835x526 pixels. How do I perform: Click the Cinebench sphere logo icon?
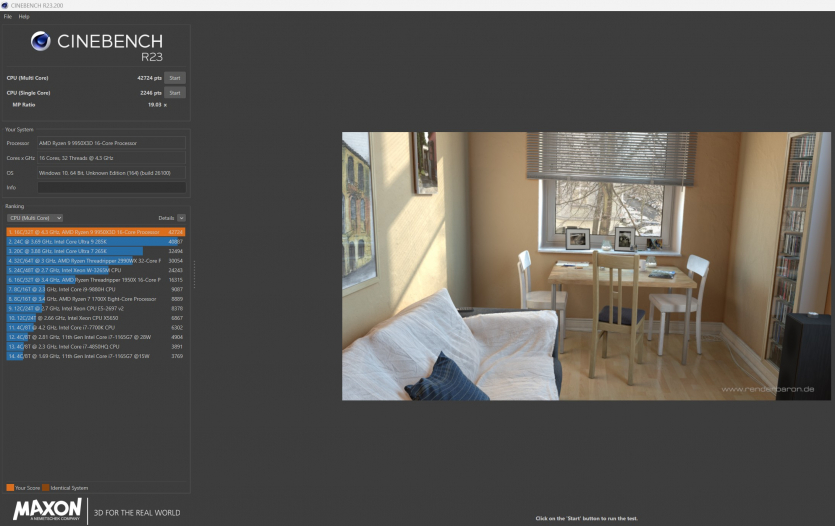41,41
